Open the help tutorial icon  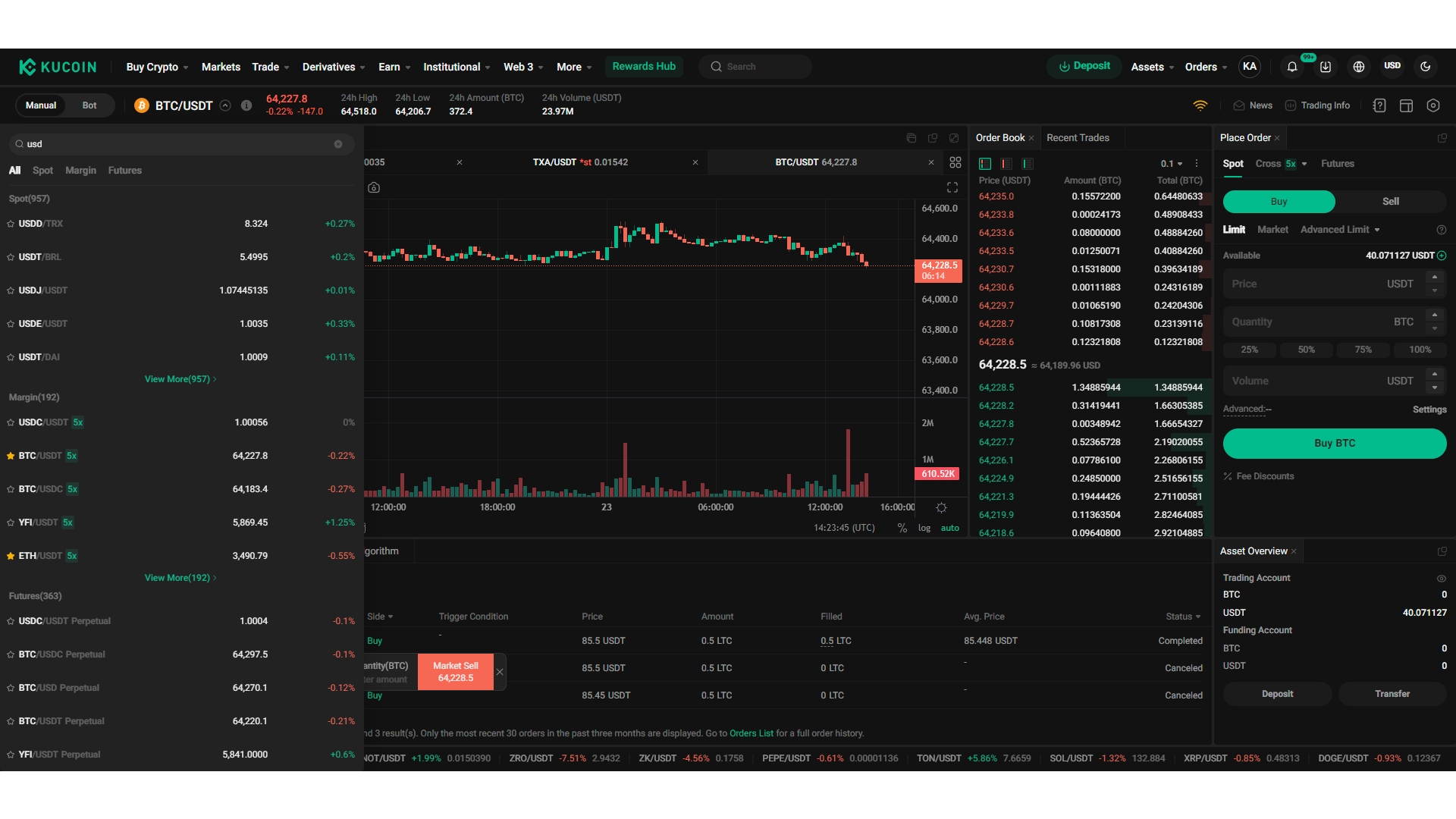(1379, 105)
